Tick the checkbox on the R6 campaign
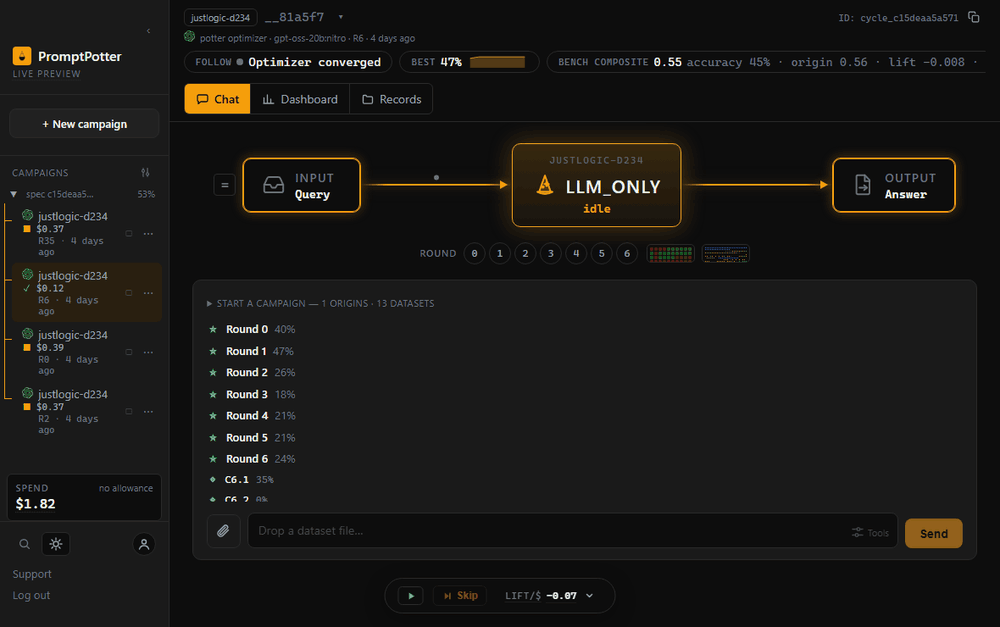 (129, 293)
